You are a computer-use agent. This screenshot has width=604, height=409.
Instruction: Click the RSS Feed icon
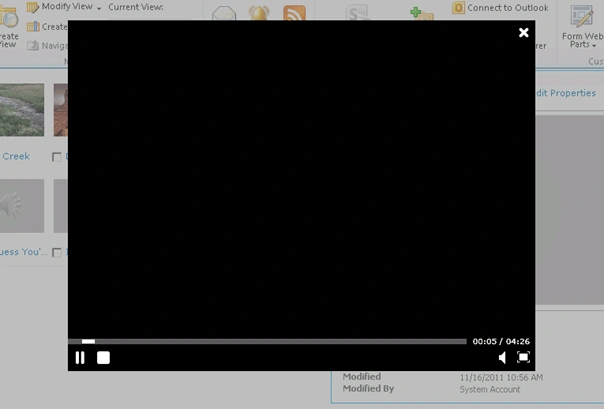294,13
